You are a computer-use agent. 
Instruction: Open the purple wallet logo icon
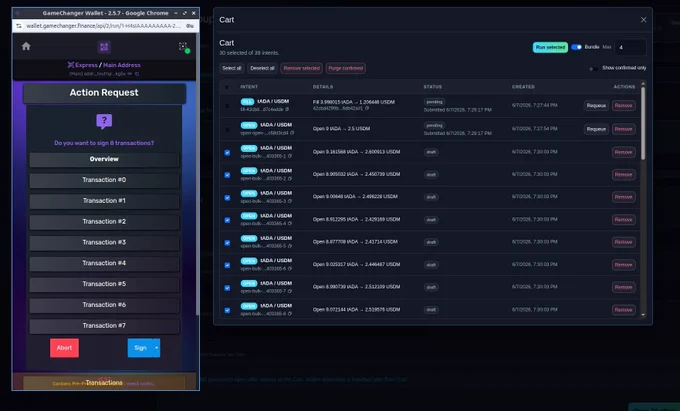click(x=104, y=46)
